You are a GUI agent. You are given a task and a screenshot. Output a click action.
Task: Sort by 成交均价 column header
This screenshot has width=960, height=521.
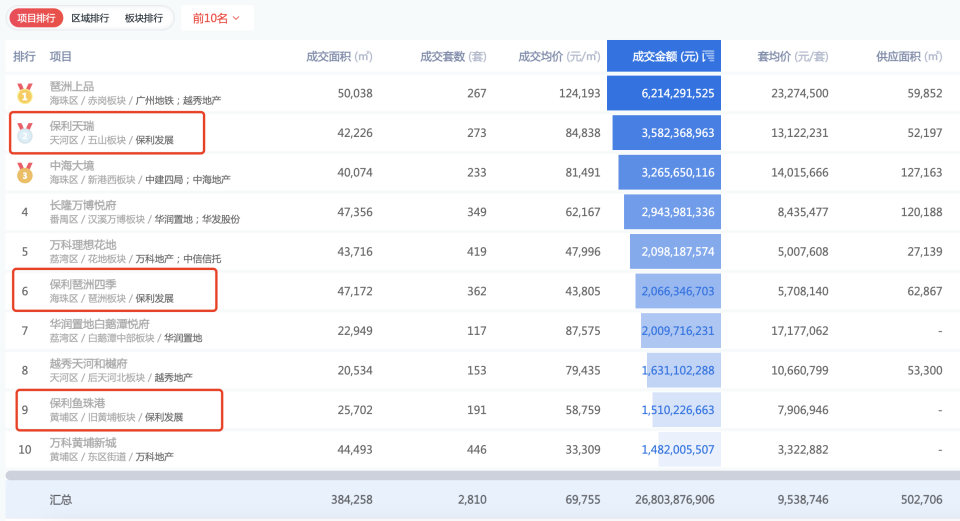(559, 56)
